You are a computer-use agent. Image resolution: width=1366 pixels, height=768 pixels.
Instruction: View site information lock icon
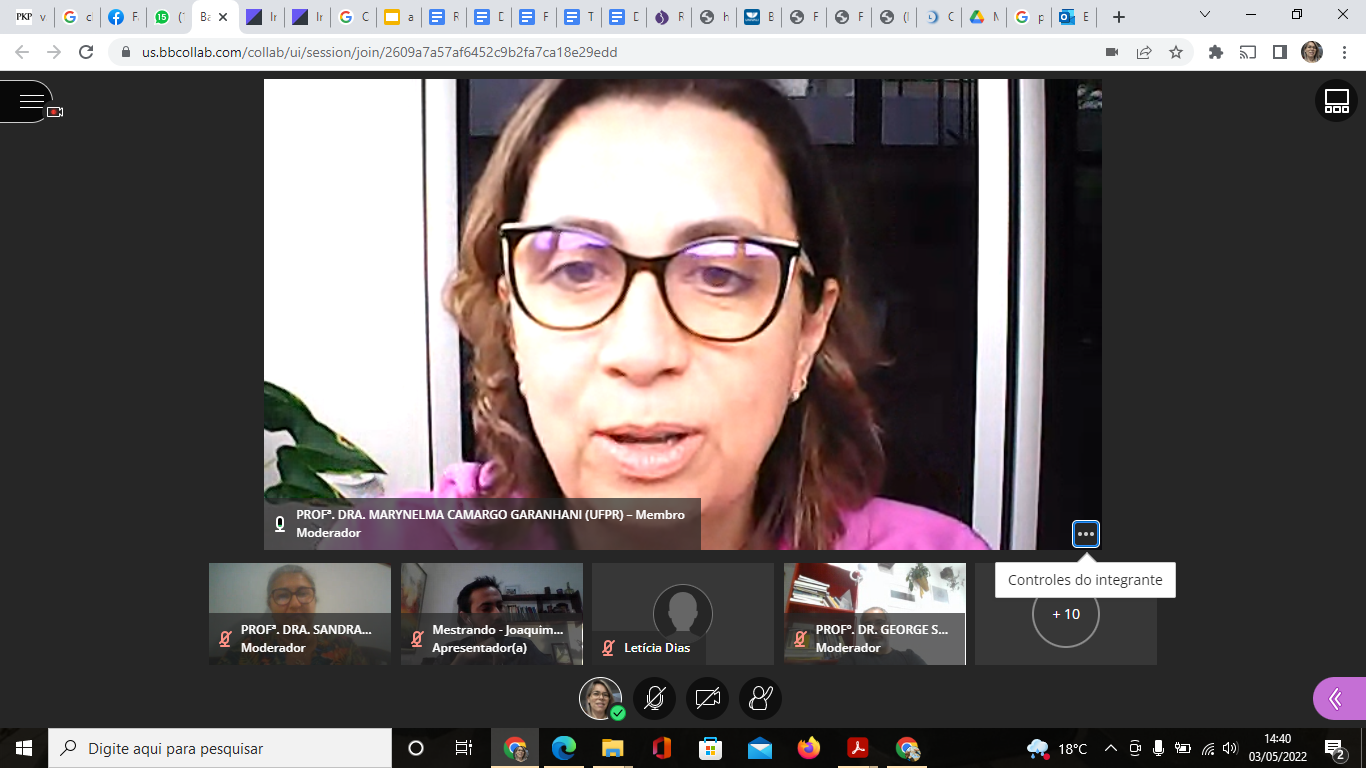[x=126, y=52]
